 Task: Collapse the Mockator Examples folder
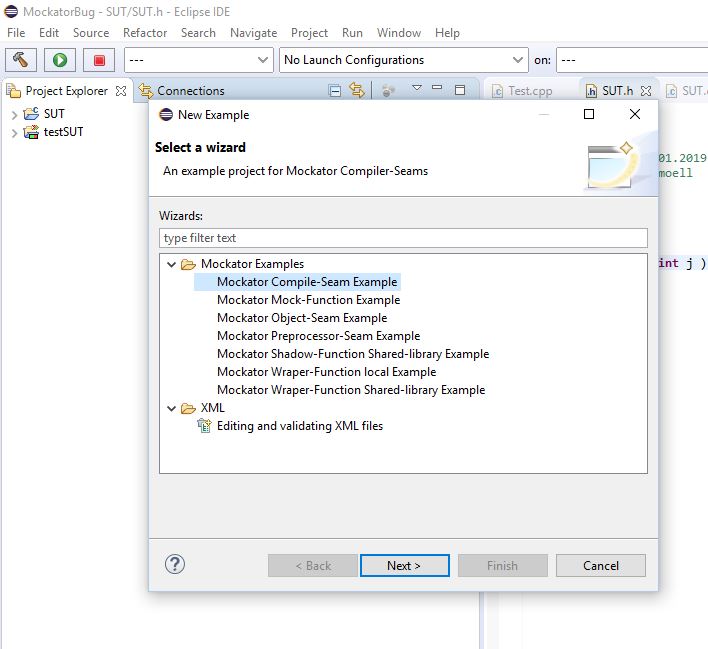coord(171,264)
